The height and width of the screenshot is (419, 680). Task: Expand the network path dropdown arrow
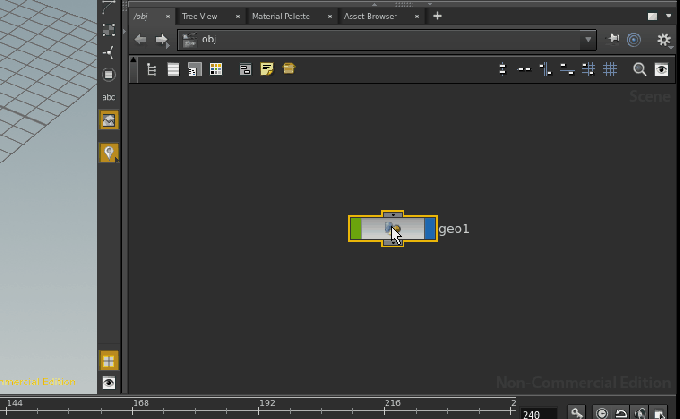point(588,40)
